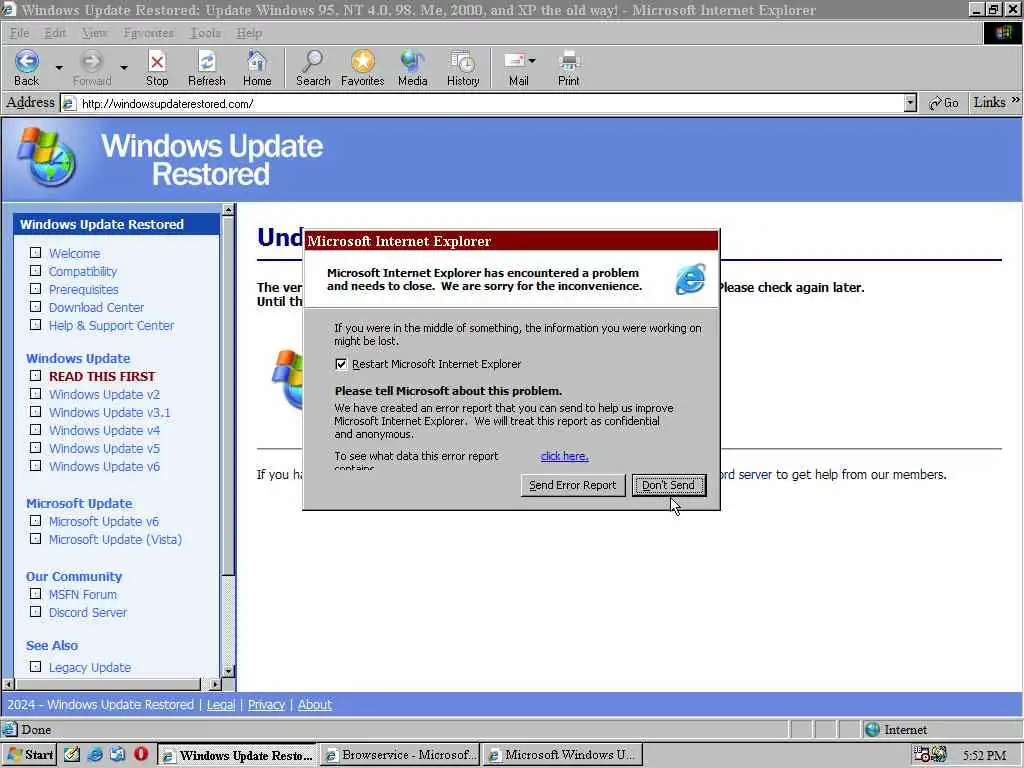Click the Back toolbar icon

tap(27, 67)
